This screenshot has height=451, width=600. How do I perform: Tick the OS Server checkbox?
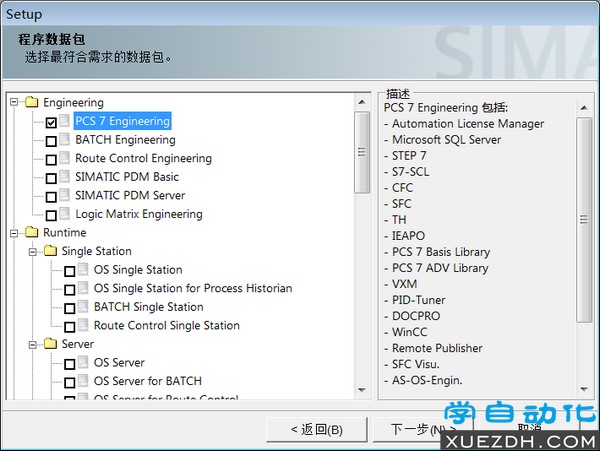click(70, 364)
